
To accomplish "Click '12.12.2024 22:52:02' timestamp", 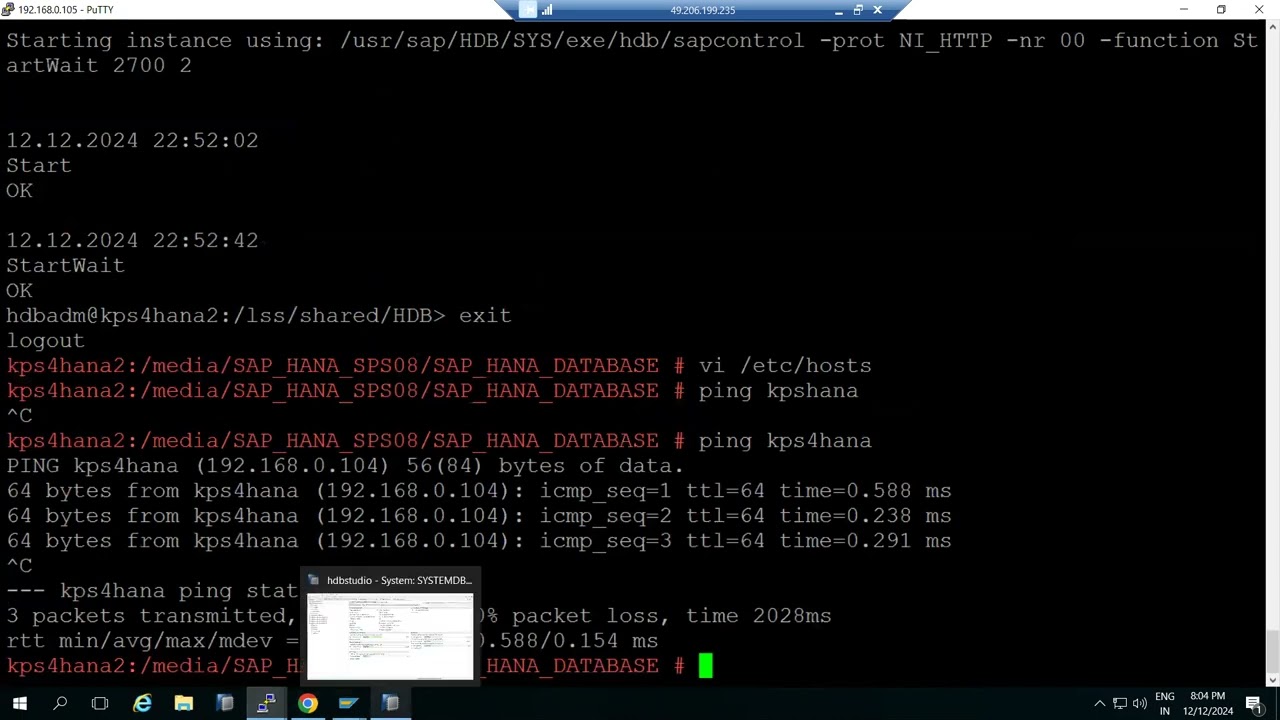I will [132, 141].
